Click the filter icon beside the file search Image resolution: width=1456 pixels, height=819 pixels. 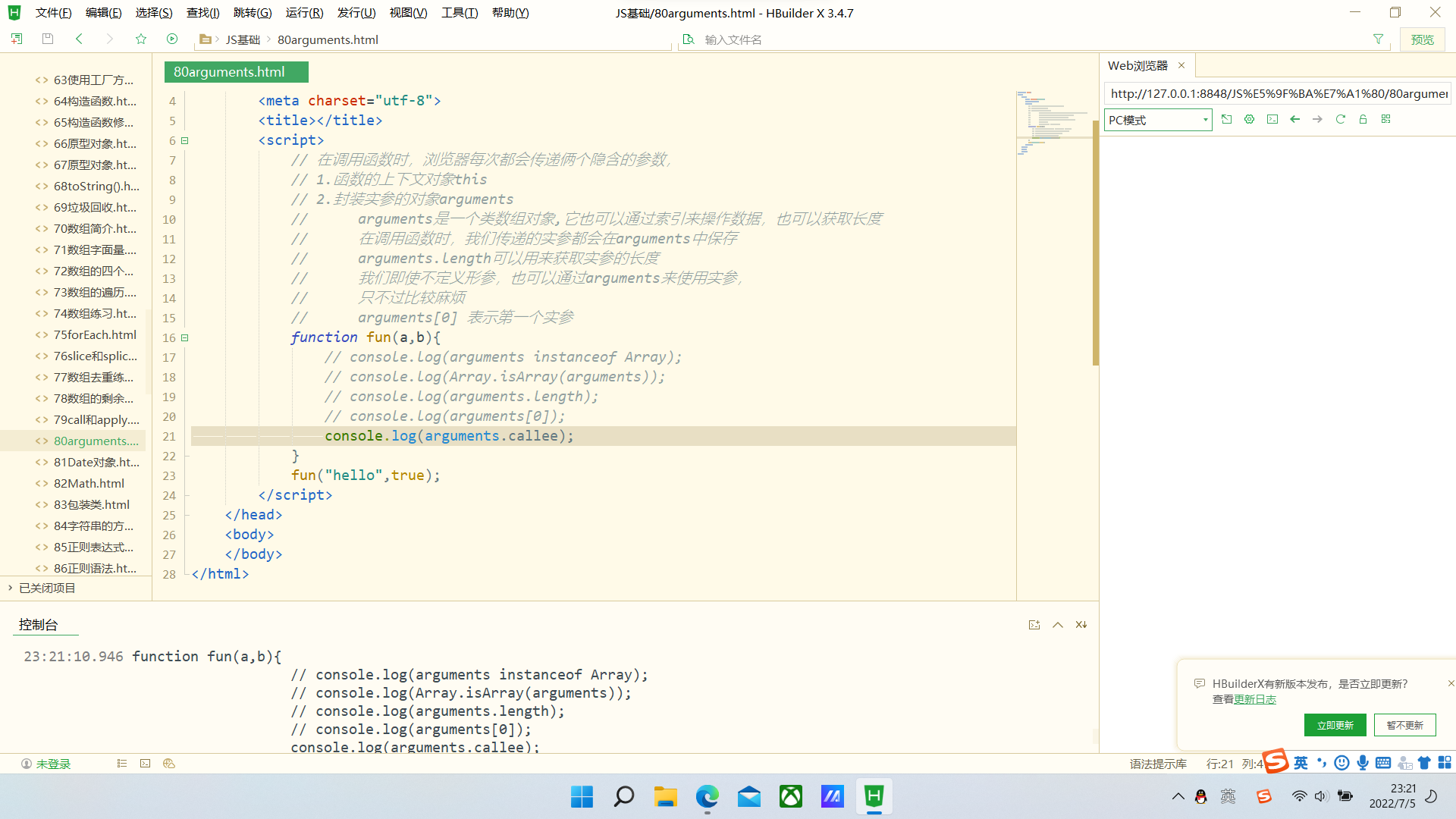pyautogui.click(x=1378, y=39)
